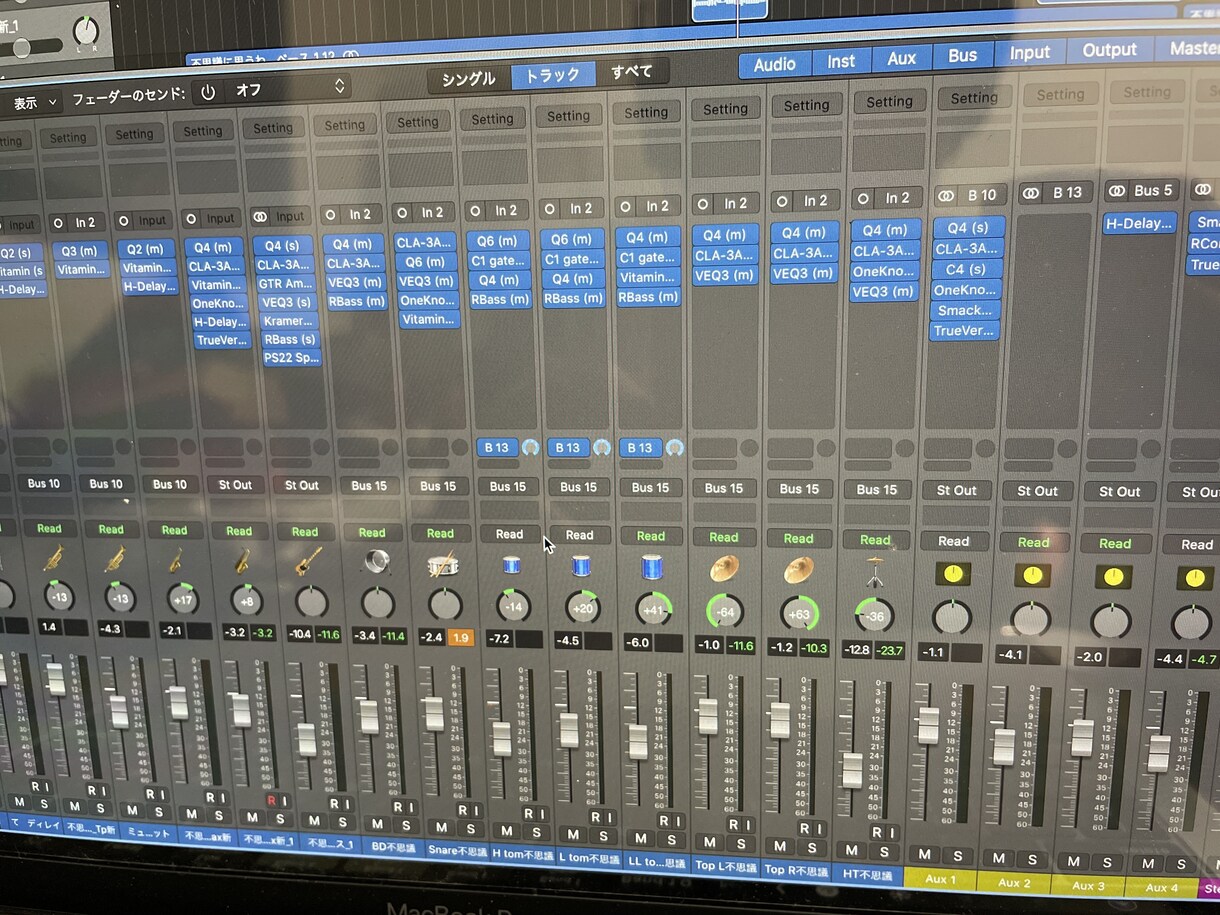Click the floor tom icon panned +41
The width and height of the screenshot is (1220, 915).
pyautogui.click(x=652, y=567)
